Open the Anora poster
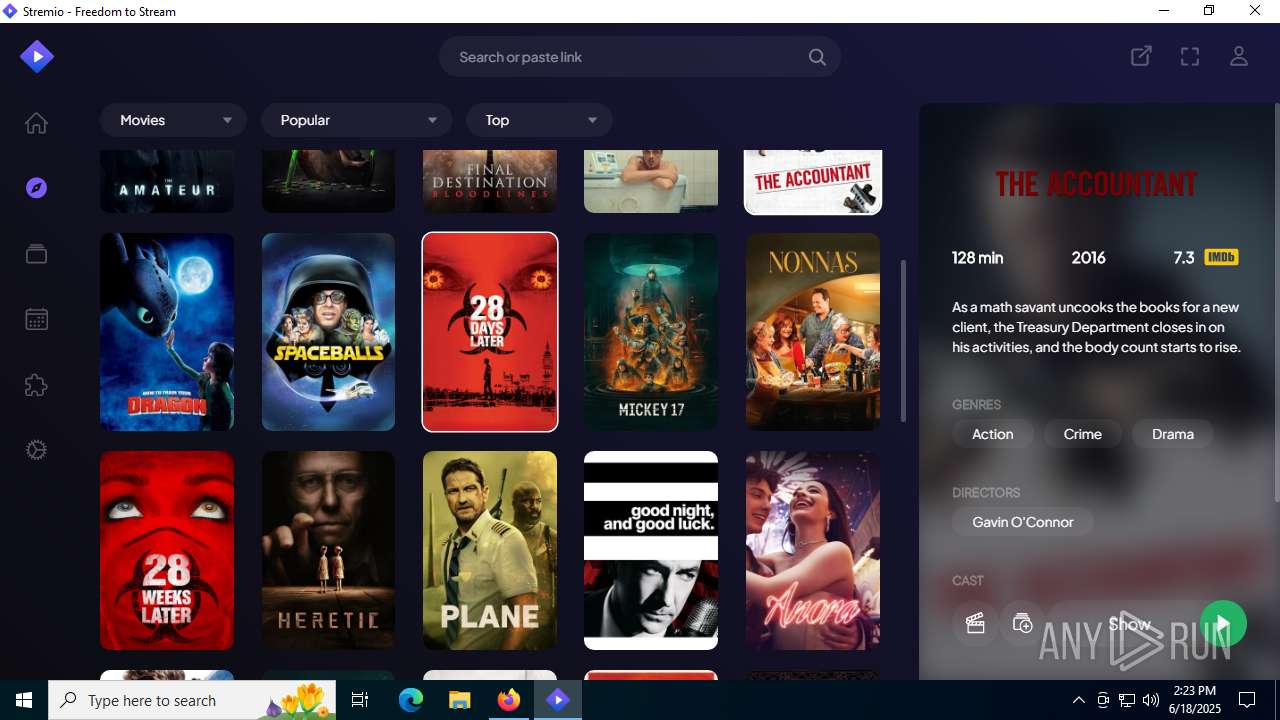Screen dimensions: 1280x720 813,550
